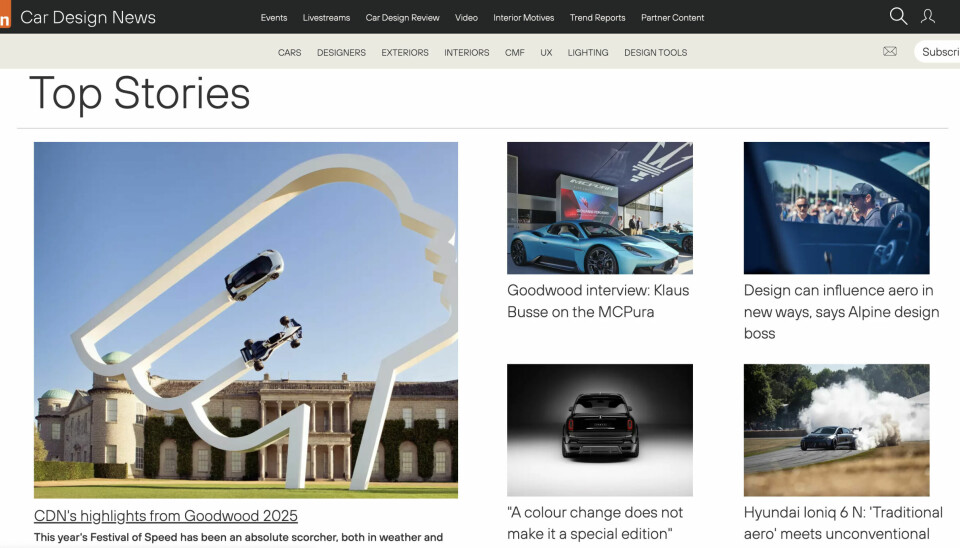Select the INTERIORS category

pyautogui.click(x=467, y=53)
